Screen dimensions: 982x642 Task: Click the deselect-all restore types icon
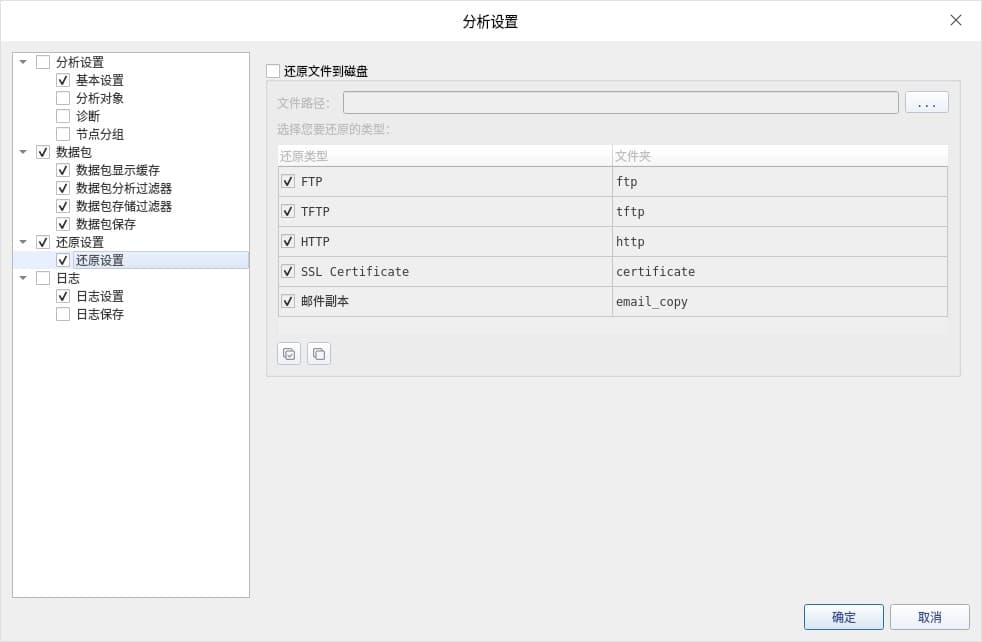pos(319,354)
